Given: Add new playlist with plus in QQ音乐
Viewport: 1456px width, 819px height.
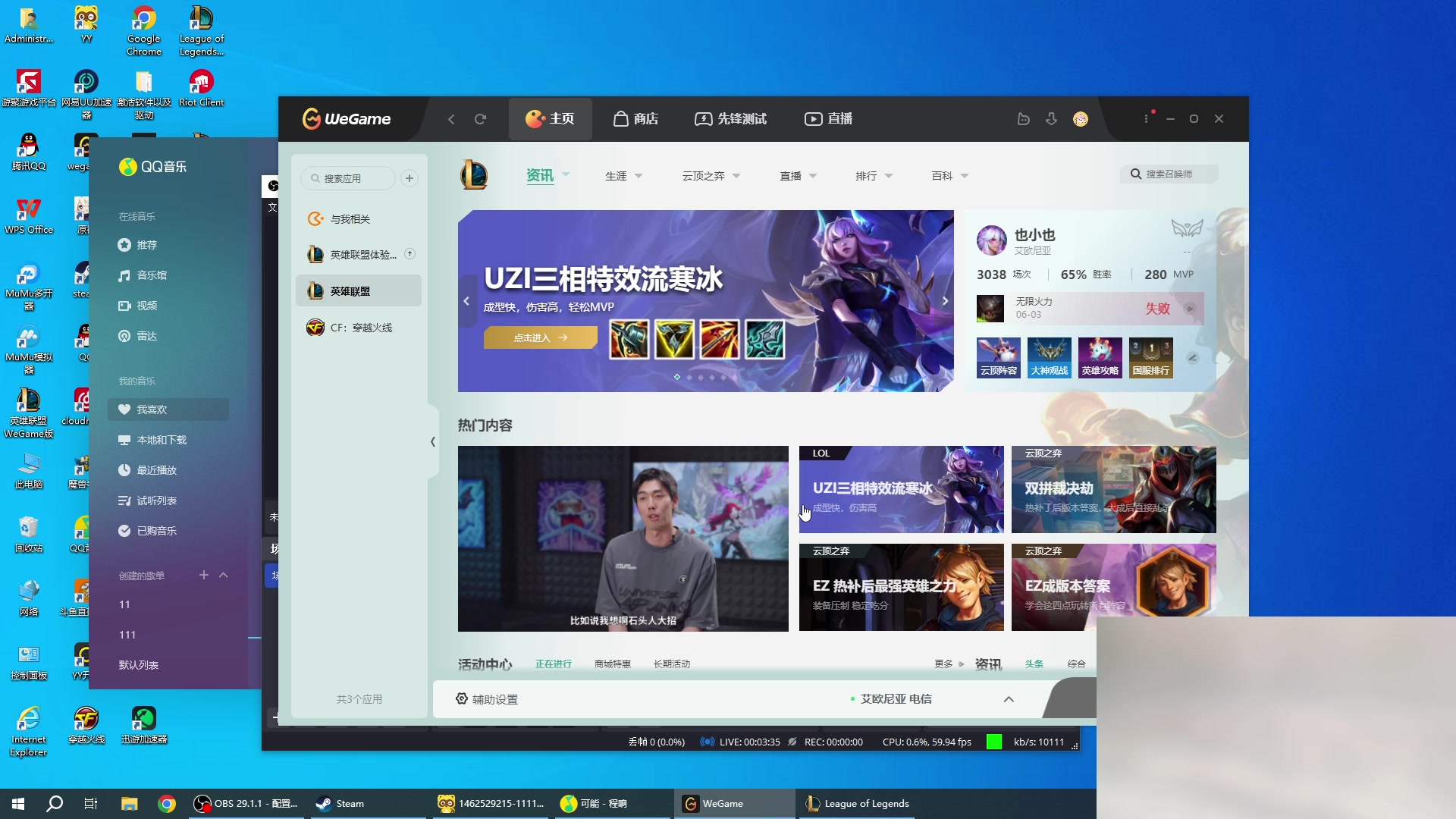Looking at the screenshot, I should (204, 576).
